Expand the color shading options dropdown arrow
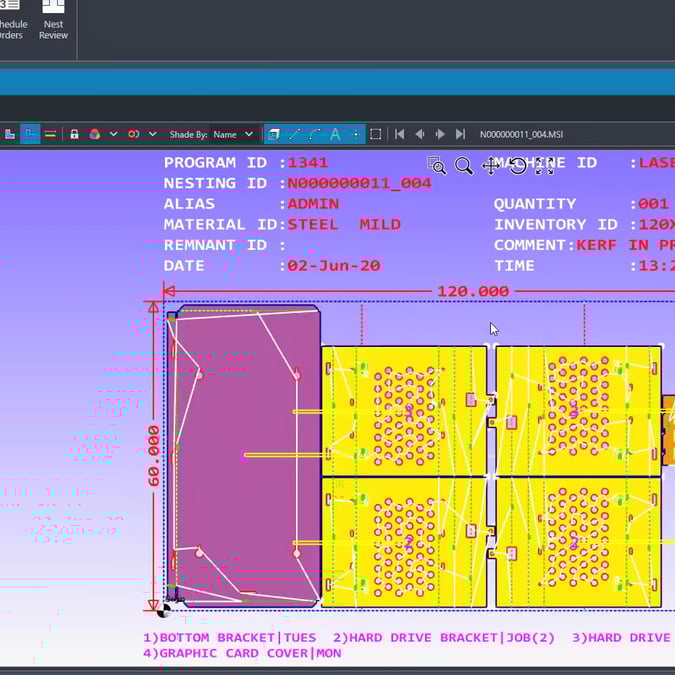This screenshot has height=675, width=675. pyautogui.click(x=114, y=134)
